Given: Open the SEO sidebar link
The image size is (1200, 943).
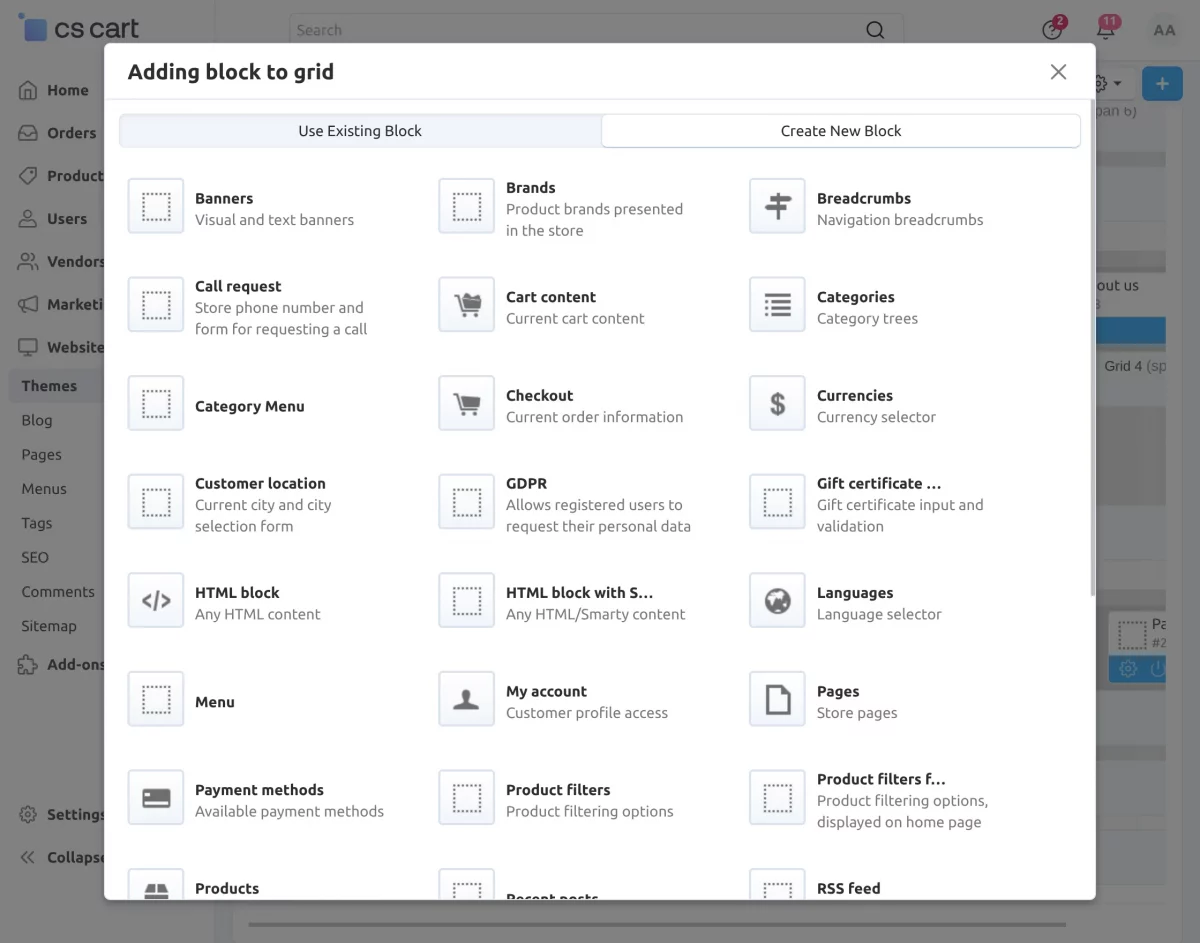Looking at the screenshot, I should [x=35, y=558].
